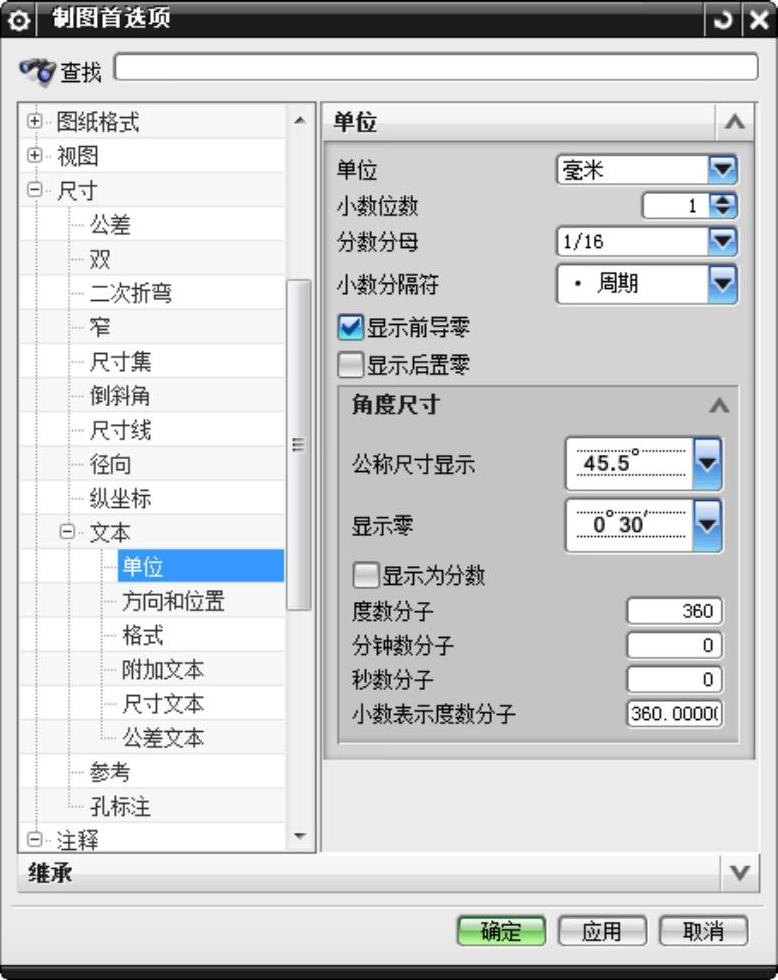This screenshot has height=980, width=778.
Task: Expand the 图纸格式 tree node
Action: pyautogui.click(x=35, y=121)
